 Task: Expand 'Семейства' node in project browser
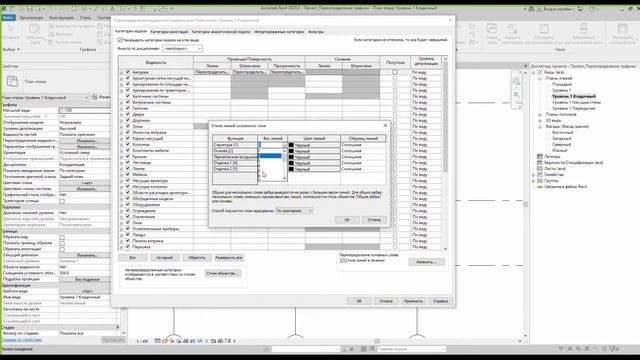pos(534,175)
